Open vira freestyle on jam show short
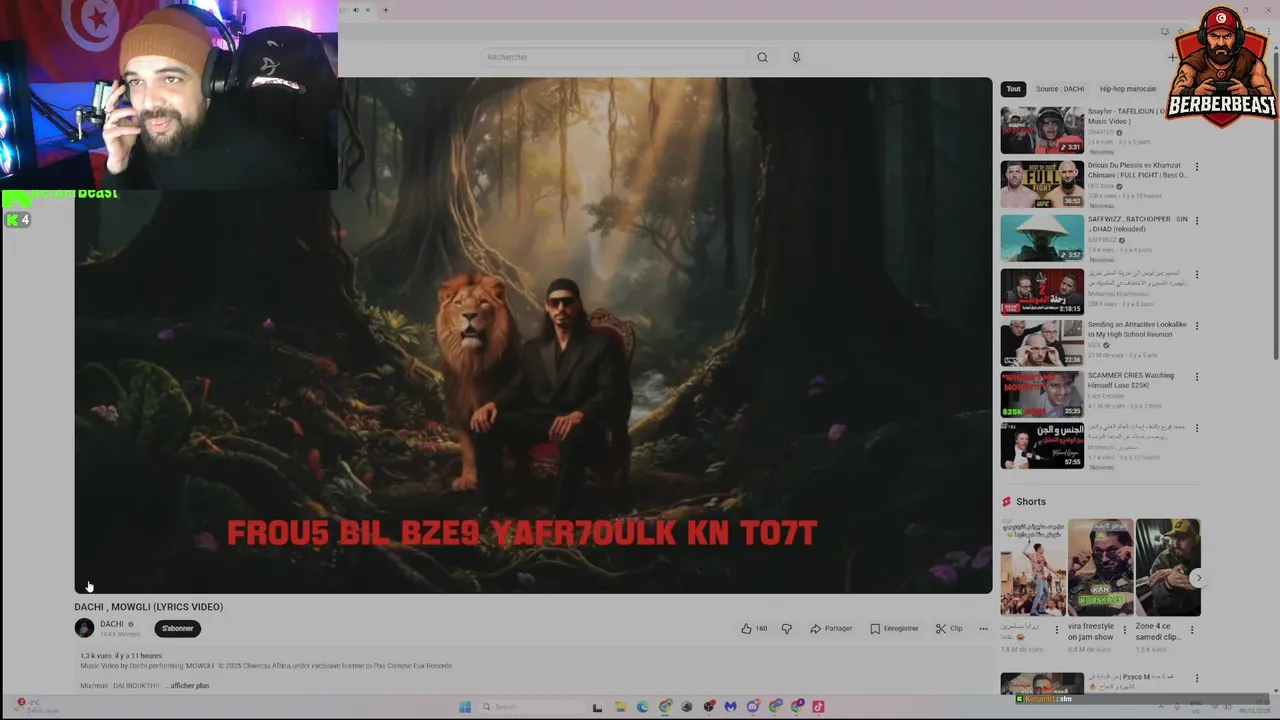The width and height of the screenshot is (1280, 720). click(1100, 567)
